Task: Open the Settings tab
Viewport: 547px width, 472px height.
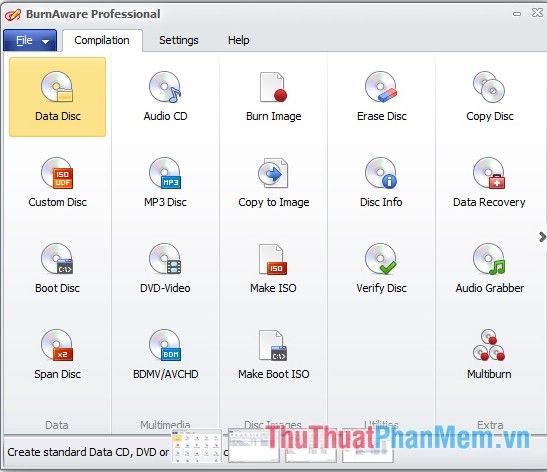Action: pos(179,40)
